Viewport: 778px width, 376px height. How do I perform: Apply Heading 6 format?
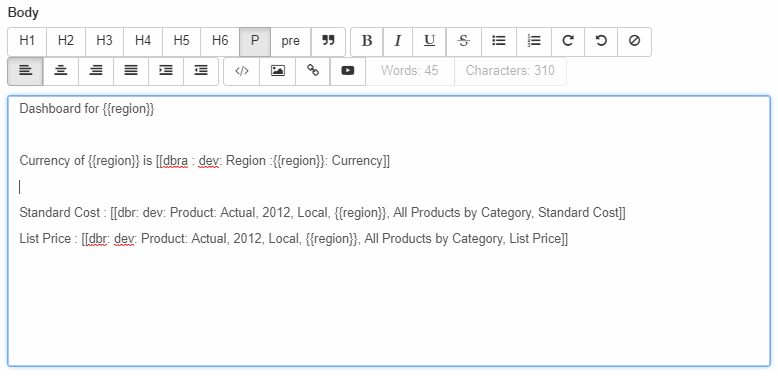click(x=220, y=42)
